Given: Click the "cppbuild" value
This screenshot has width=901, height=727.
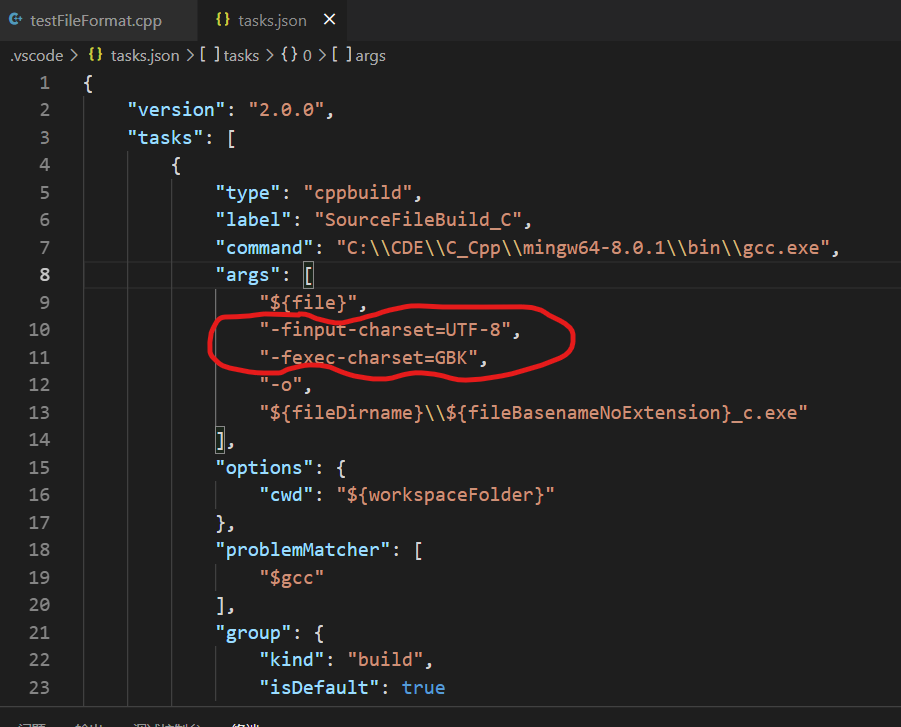Looking at the screenshot, I should pyautogui.click(x=357, y=193).
